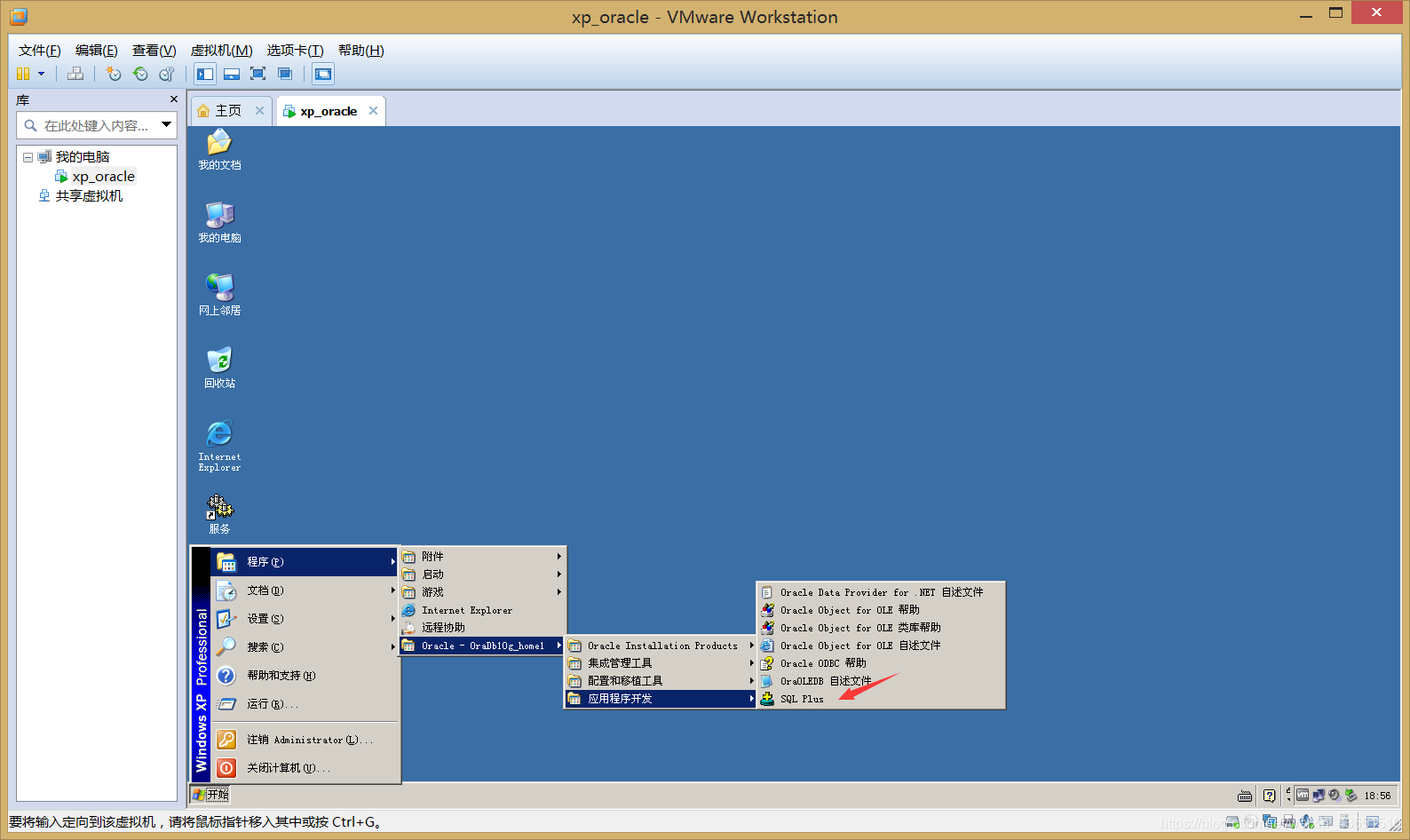Open the 虚拟机(M) menu
This screenshot has width=1410, height=840.
coord(222,51)
